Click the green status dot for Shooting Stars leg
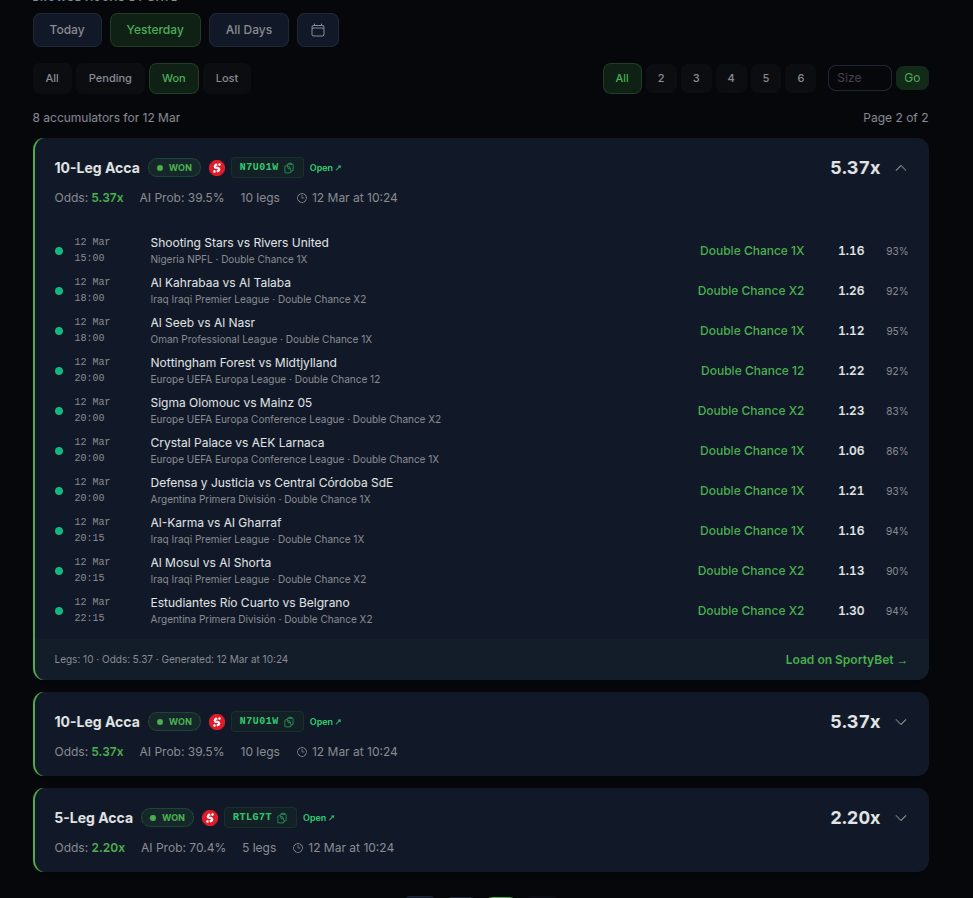 [59, 250]
